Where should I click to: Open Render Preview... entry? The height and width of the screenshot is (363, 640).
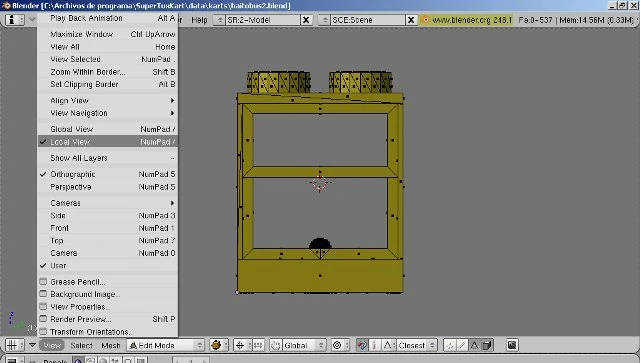point(108,319)
